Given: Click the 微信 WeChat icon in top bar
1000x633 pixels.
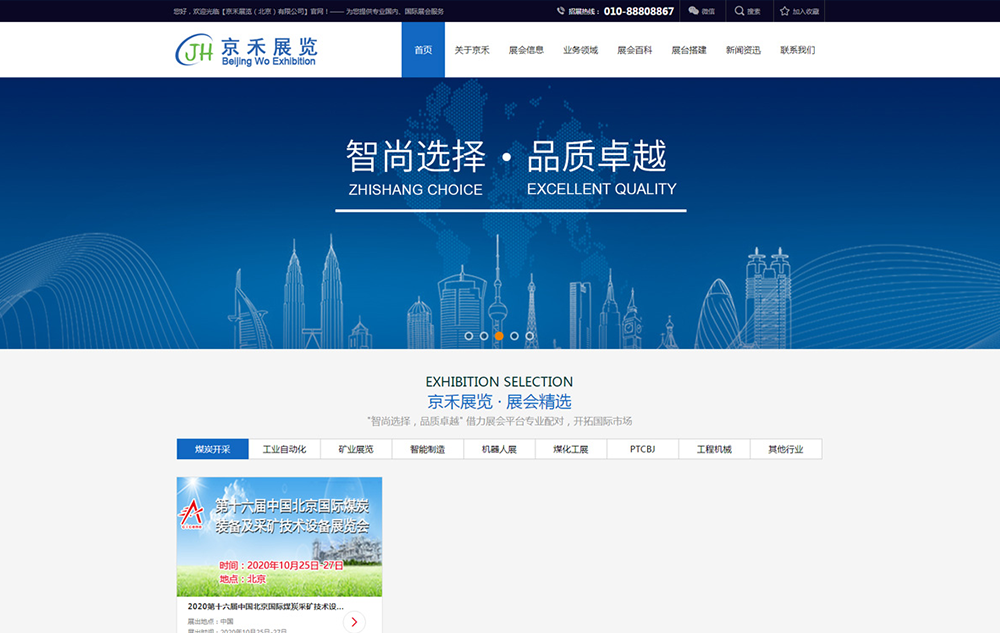Looking at the screenshot, I should [x=693, y=11].
